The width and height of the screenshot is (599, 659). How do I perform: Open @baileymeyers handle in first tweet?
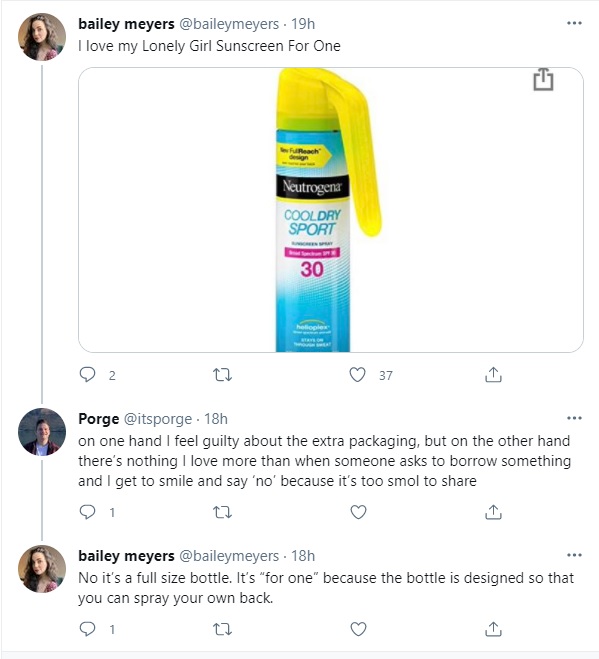(229, 24)
